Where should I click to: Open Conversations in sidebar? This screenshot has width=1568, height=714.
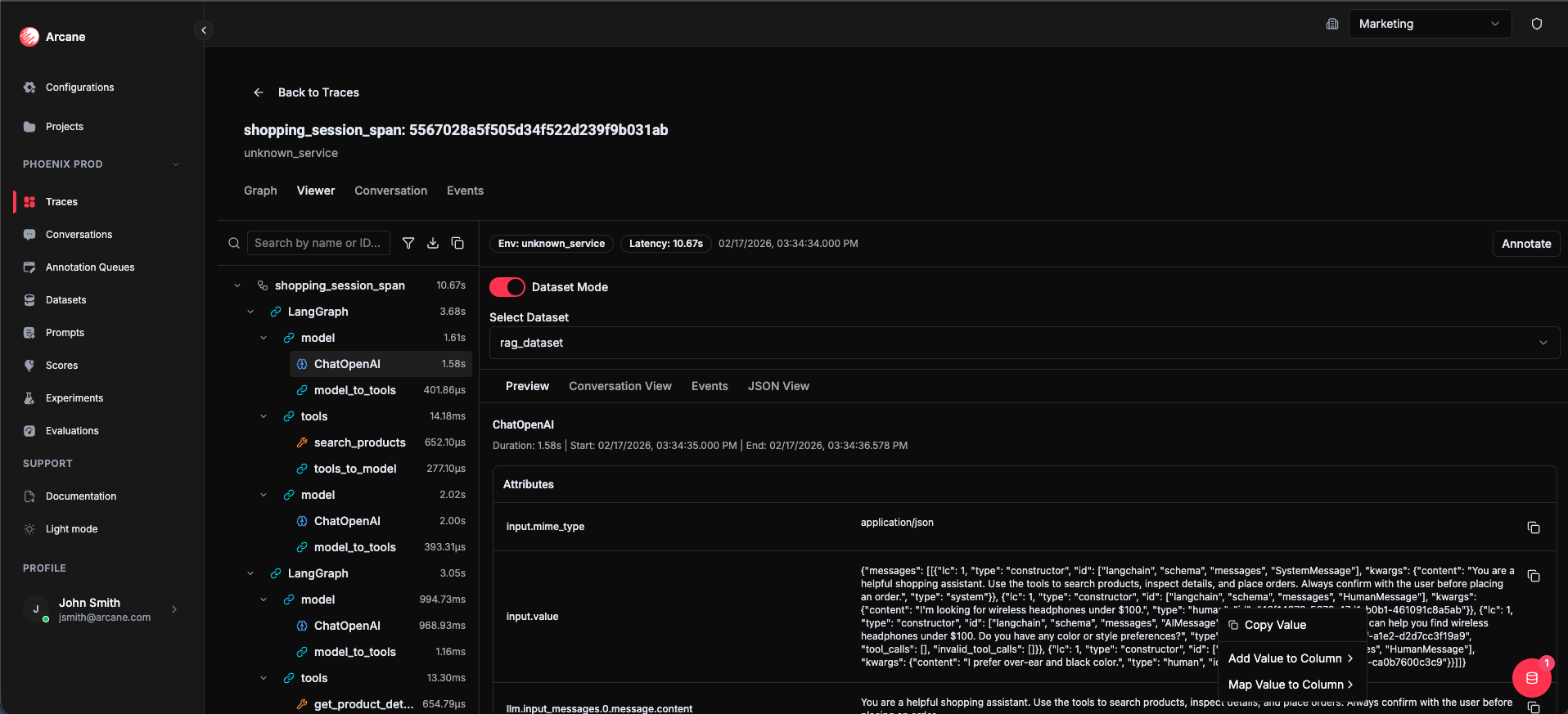click(79, 235)
